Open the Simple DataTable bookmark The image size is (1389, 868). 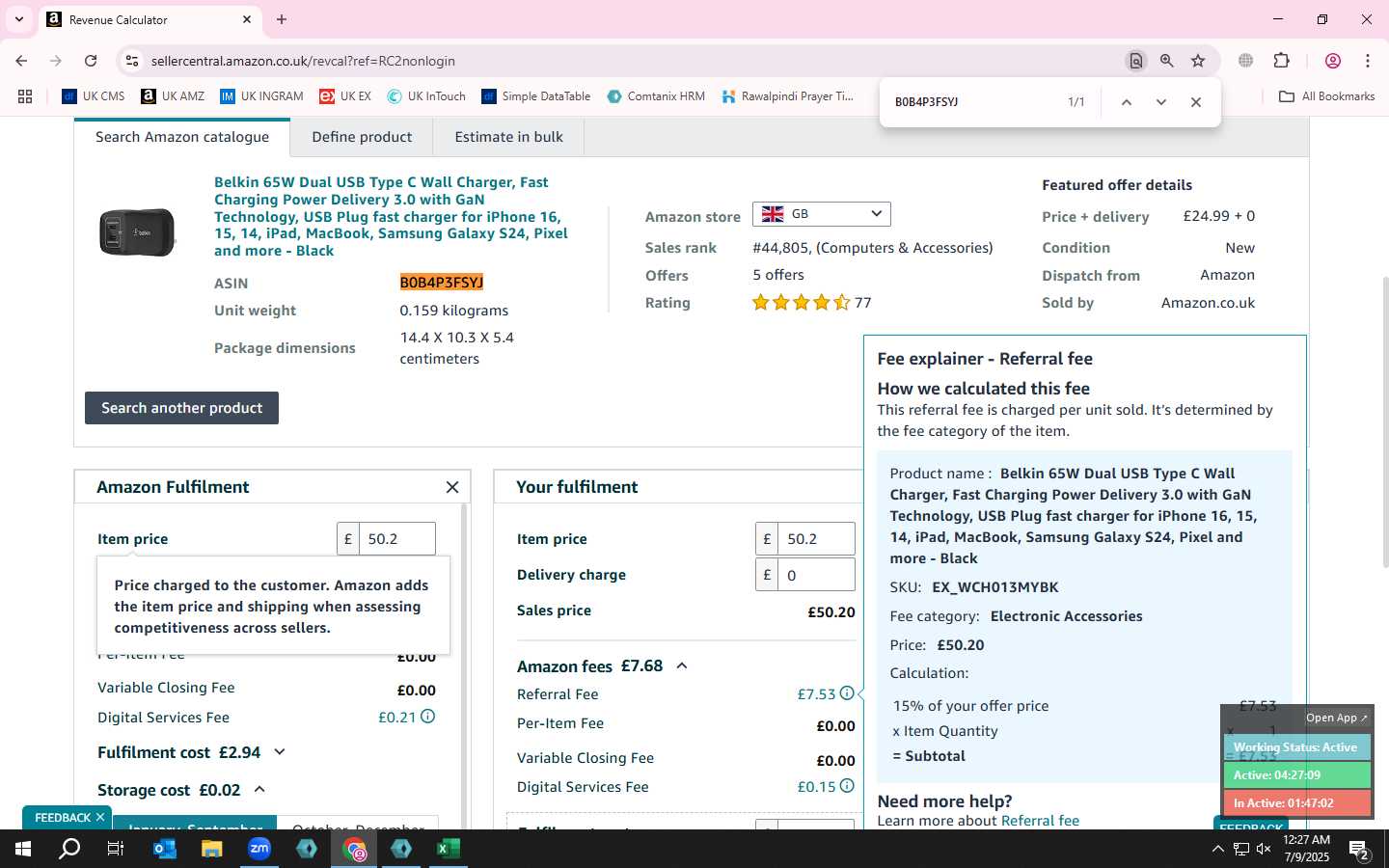point(536,96)
